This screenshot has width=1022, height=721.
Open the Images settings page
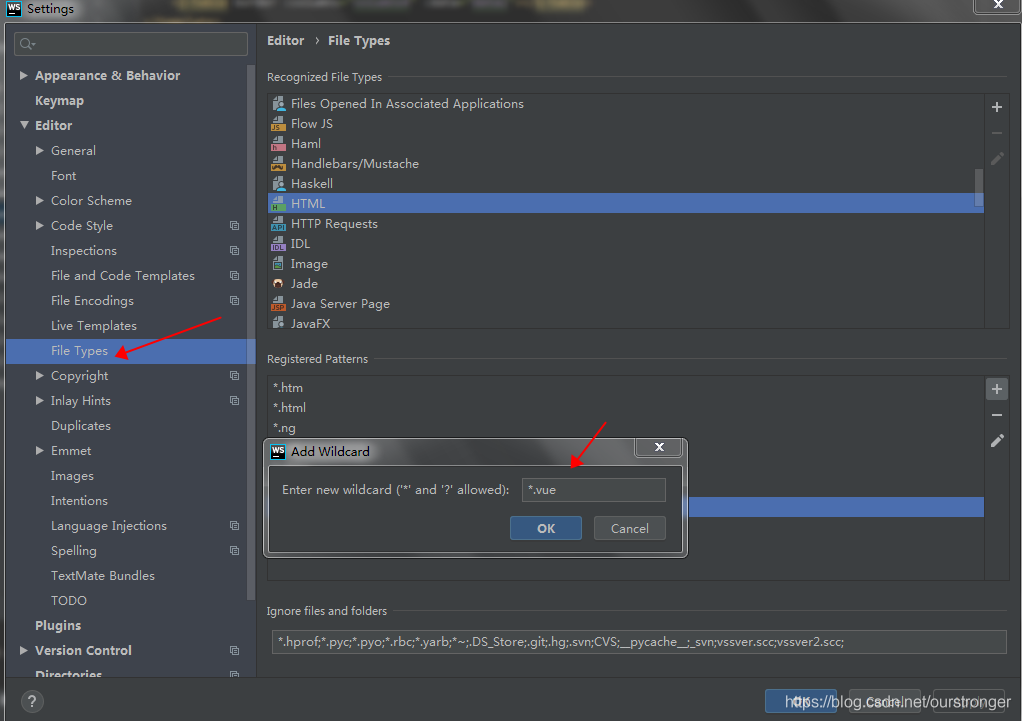tap(72, 476)
